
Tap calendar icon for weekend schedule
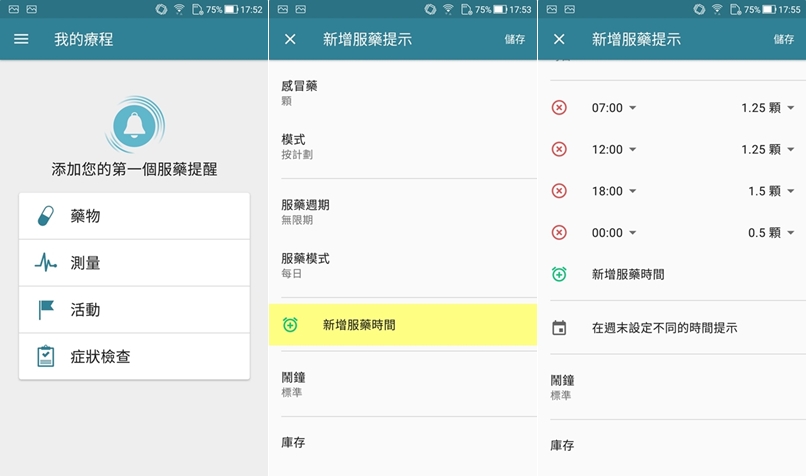pyautogui.click(x=559, y=327)
